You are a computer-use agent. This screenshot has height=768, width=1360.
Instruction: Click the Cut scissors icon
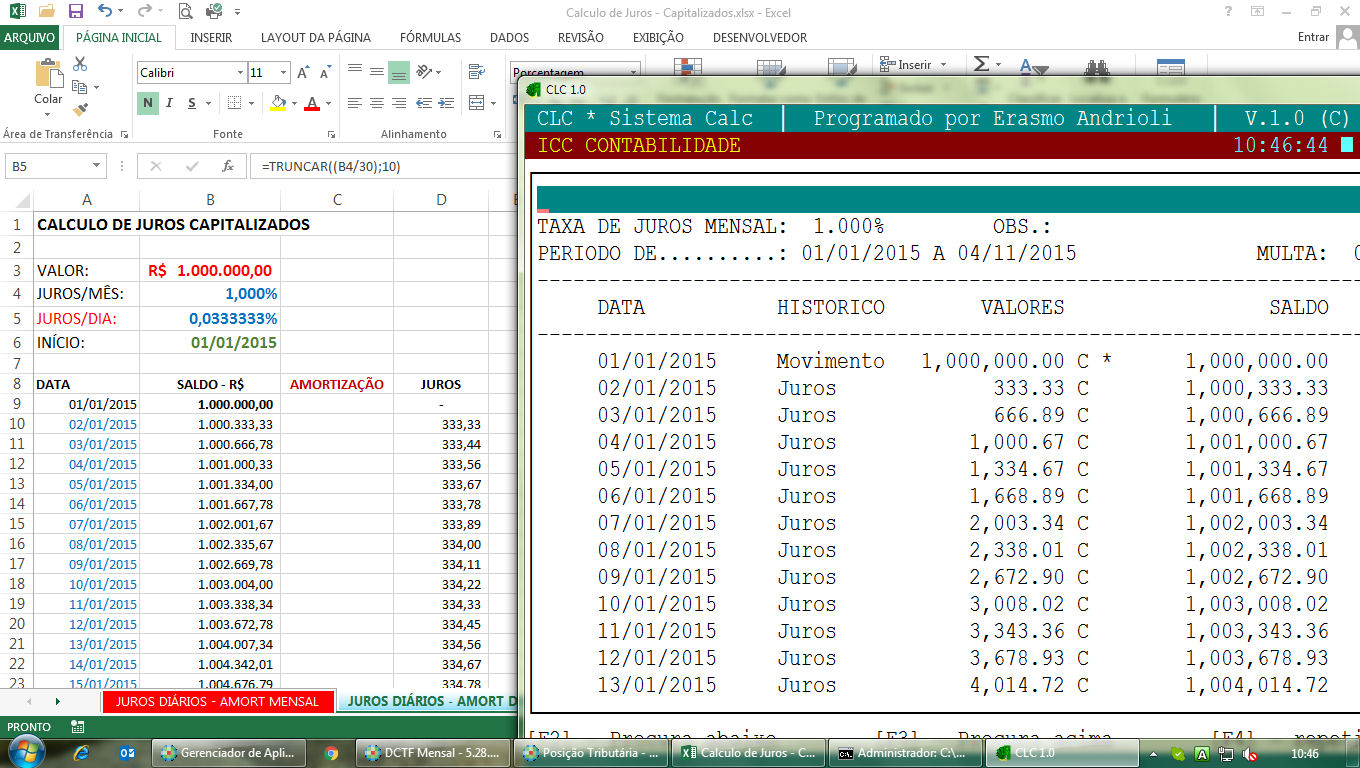[80, 64]
